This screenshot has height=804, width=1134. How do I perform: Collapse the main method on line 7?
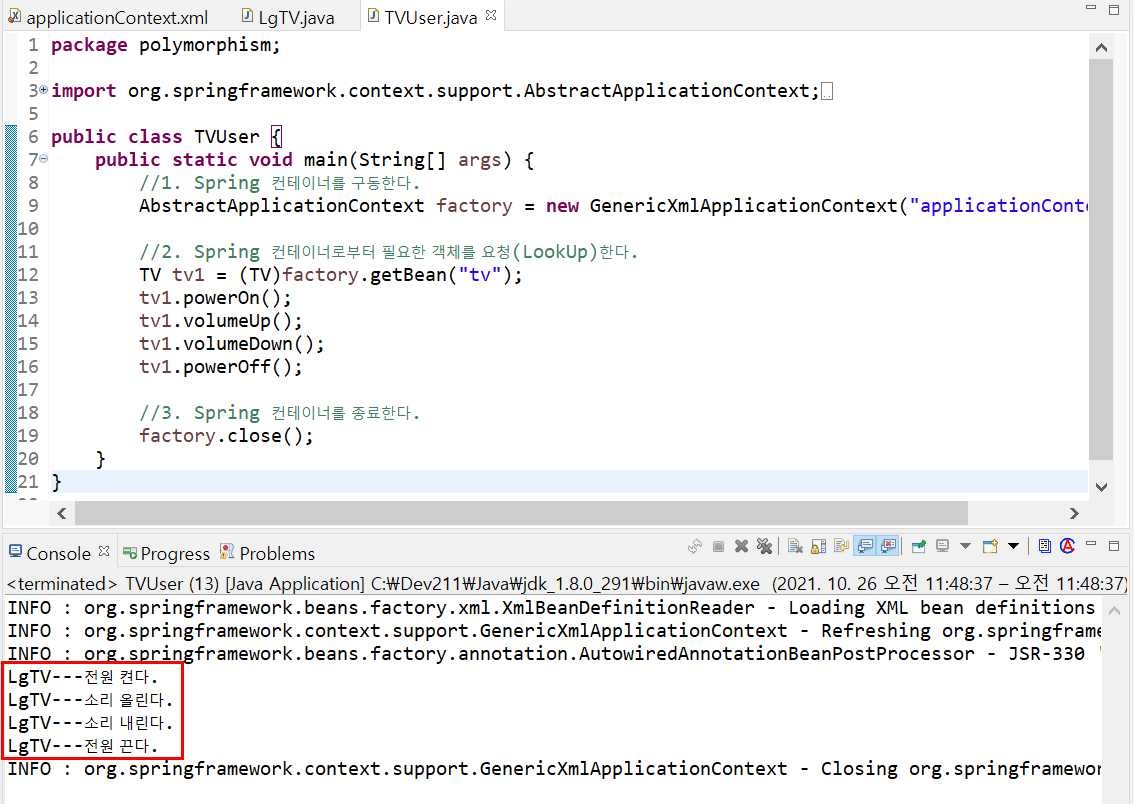click(x=43, y=158)
